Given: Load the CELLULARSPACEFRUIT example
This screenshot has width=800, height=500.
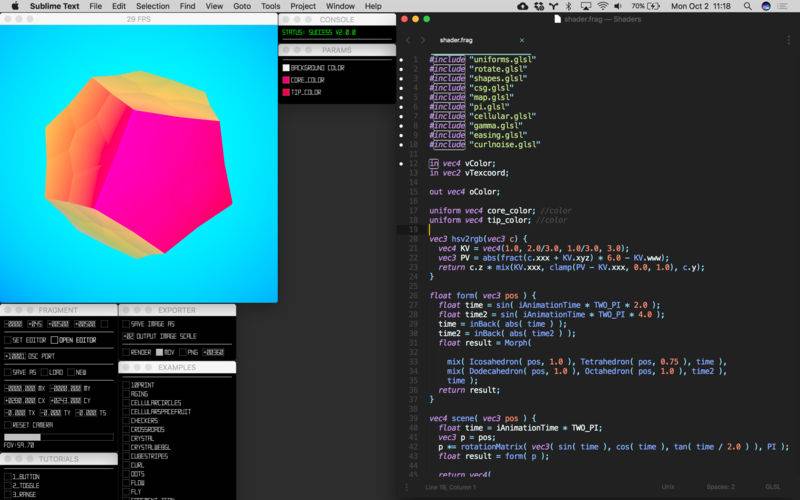Looking at the screenshot, I should [x=157, y=412].
